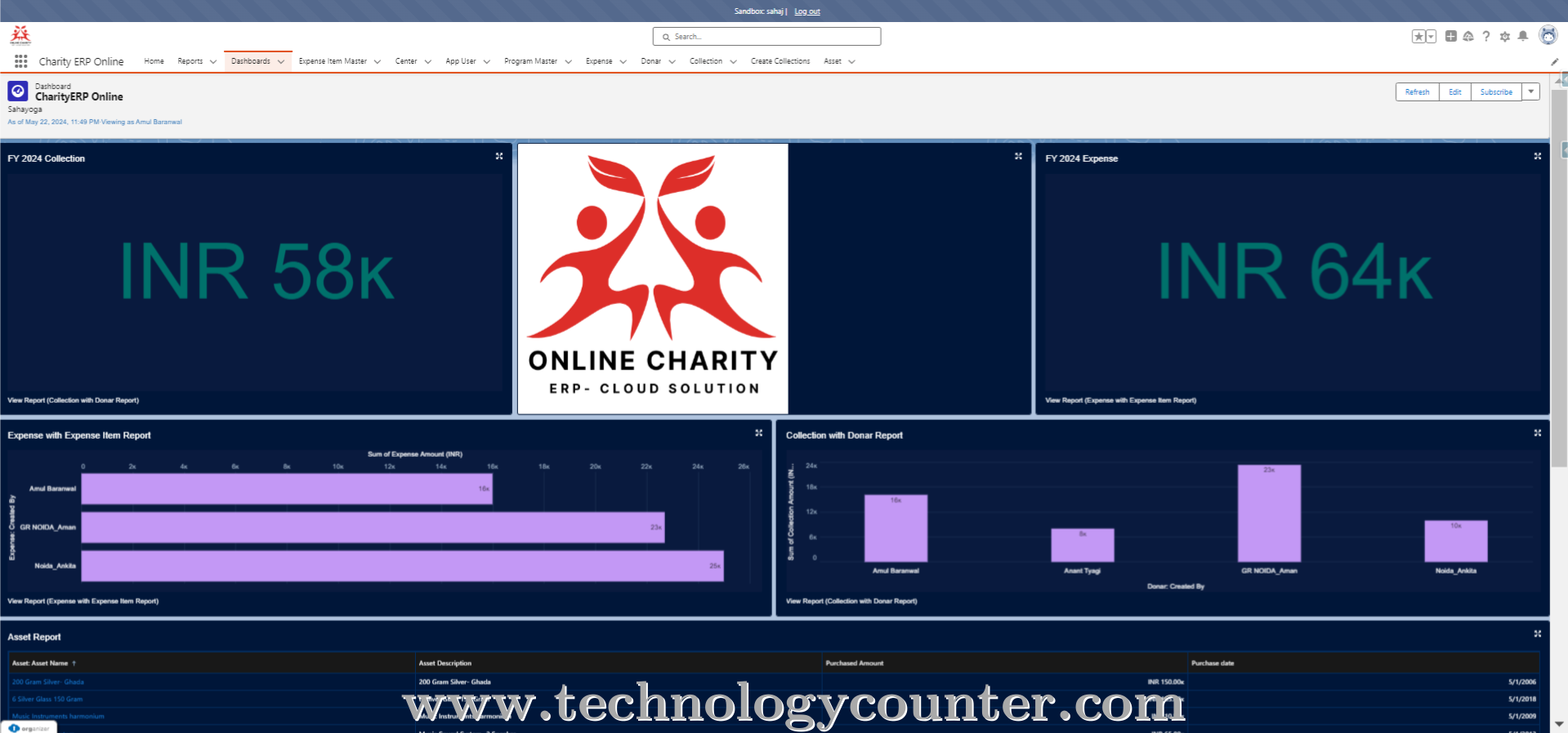Expand the Expense with Expense Item Report chart
The width and height of the screenshot is (1568, 733).
coord(758,433)
